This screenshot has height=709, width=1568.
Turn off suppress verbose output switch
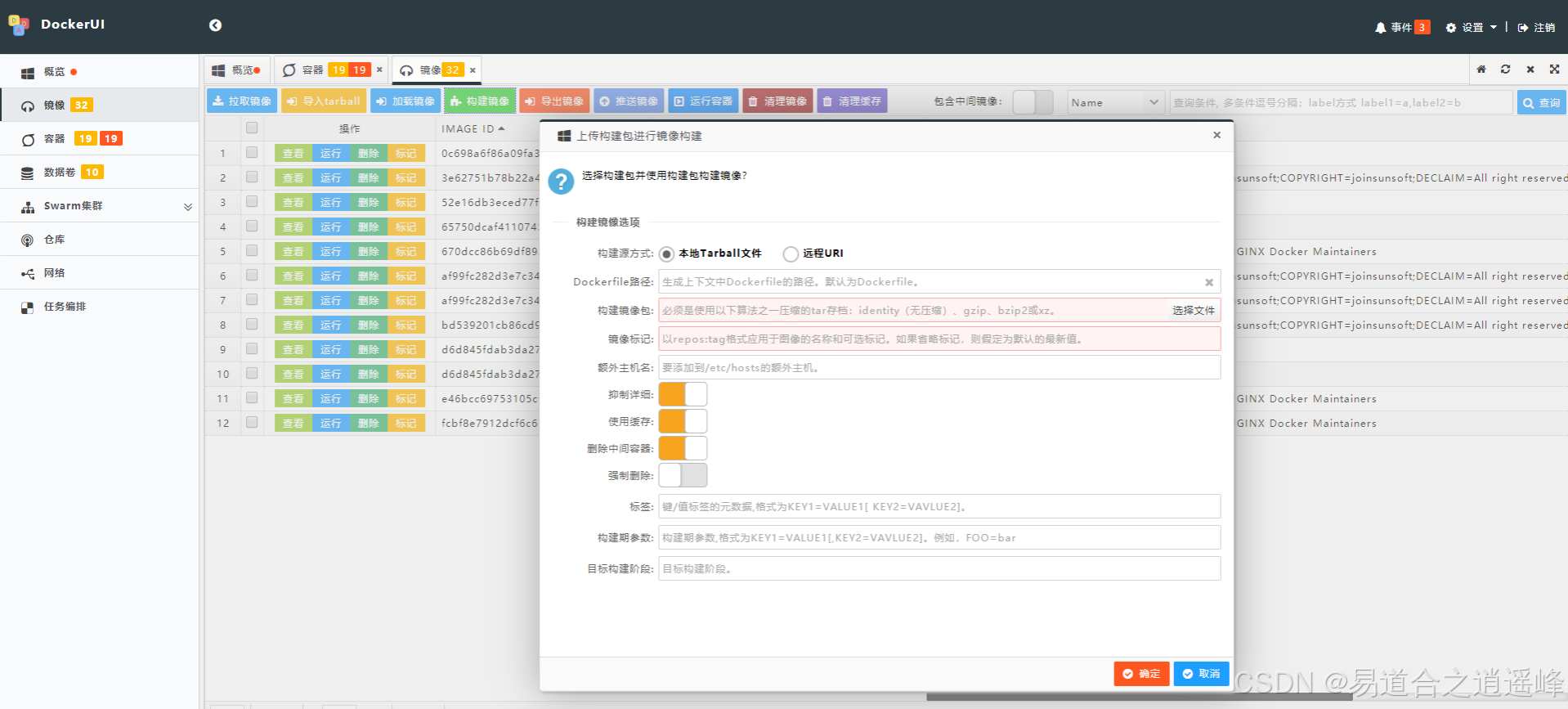(683, 394)
